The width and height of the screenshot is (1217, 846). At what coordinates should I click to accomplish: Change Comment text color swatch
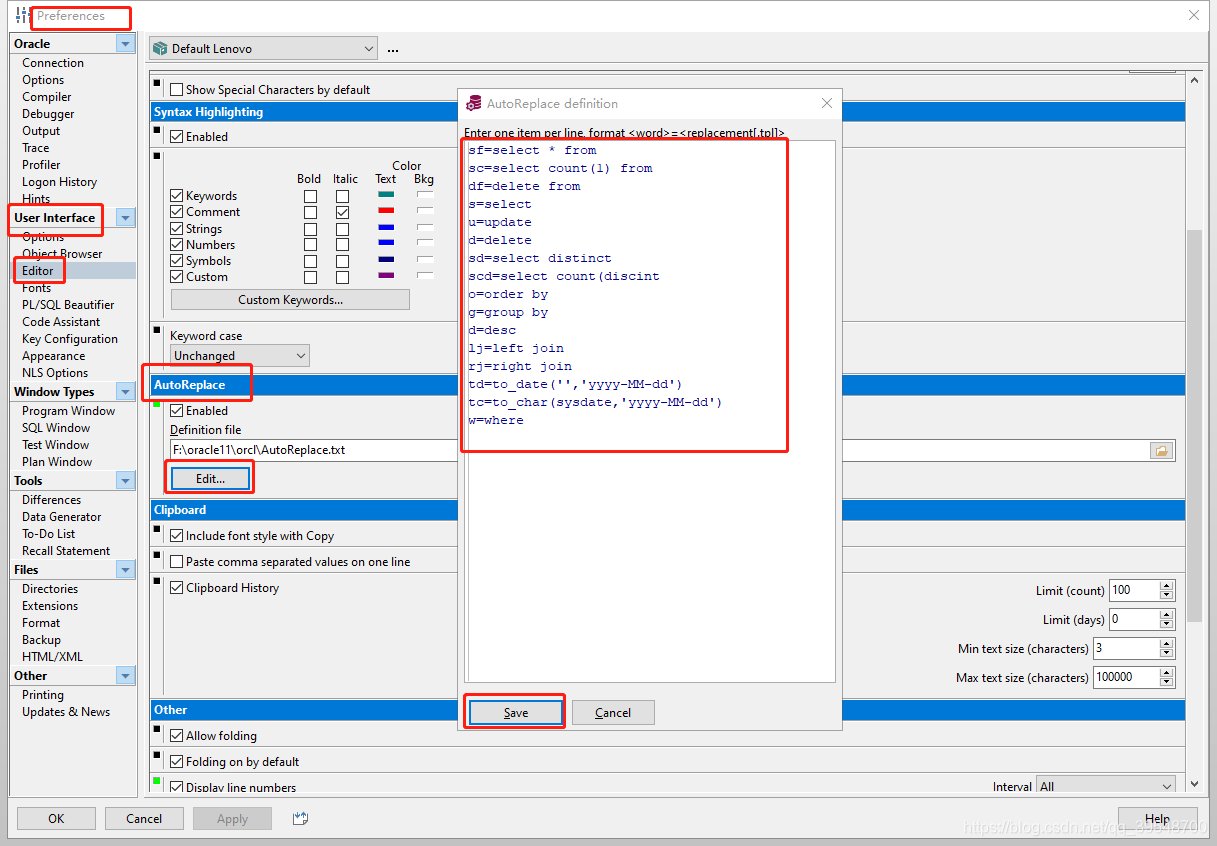(386, 211)
